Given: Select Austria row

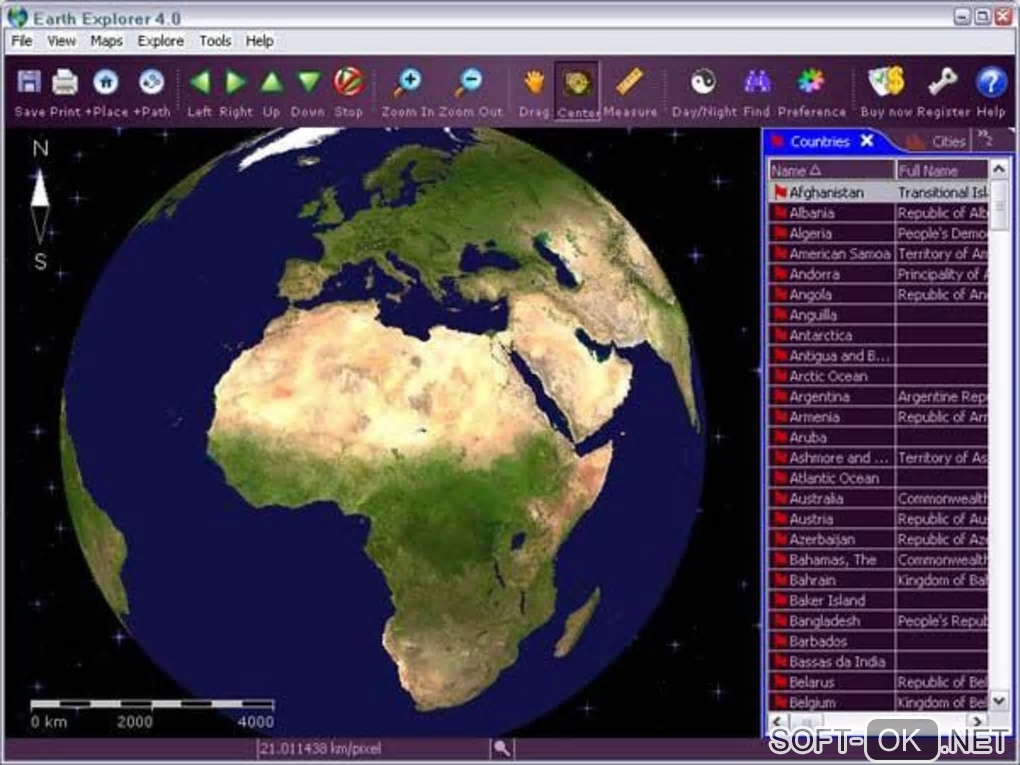Looking at the screenshot, I should click(x=878, y=518).
